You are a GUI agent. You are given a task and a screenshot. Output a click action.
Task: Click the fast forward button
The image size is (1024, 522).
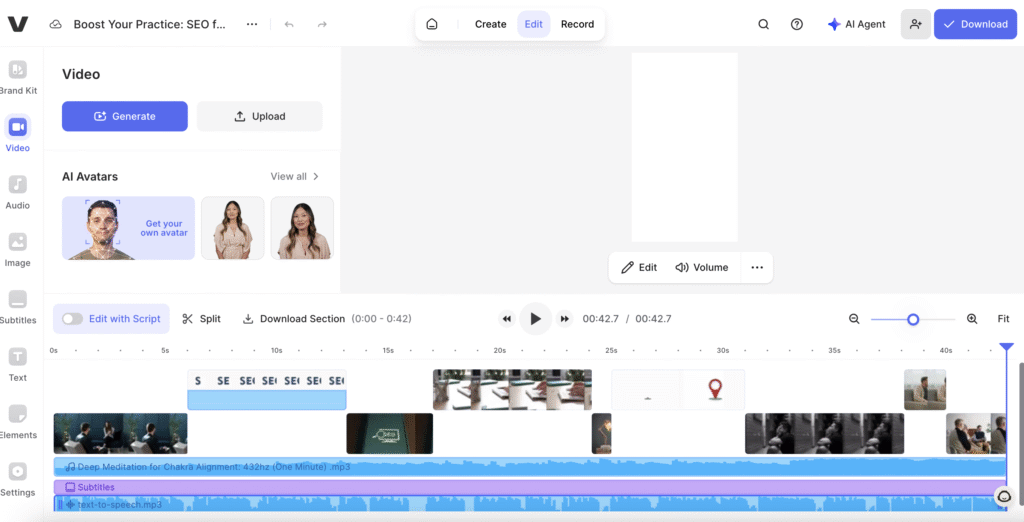click(565, 319)
